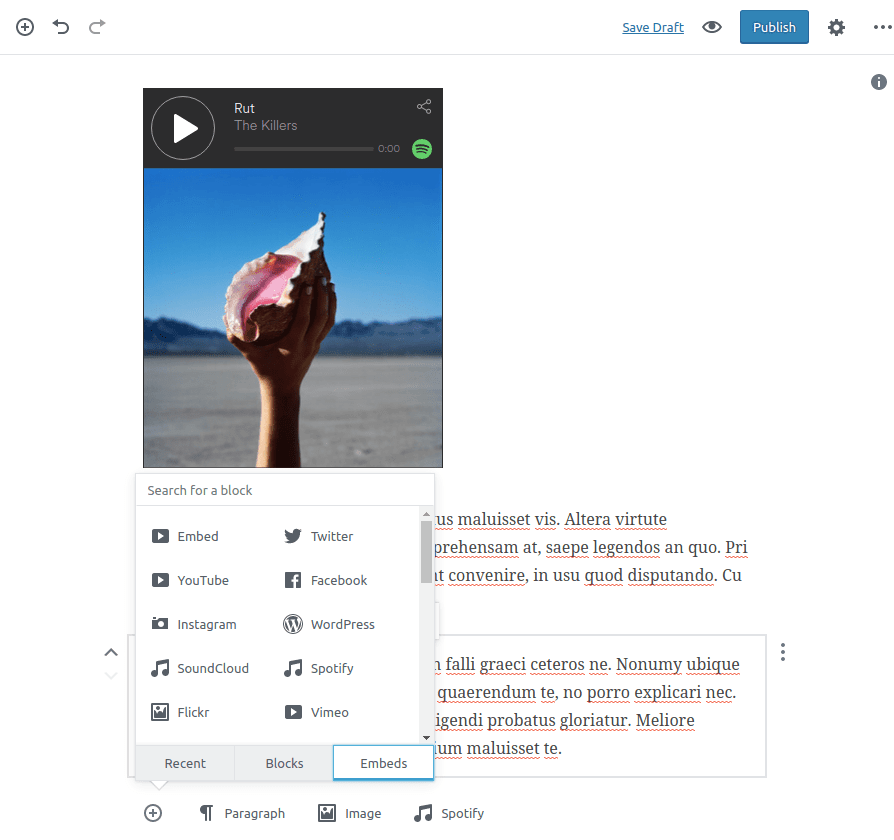
Task: Click the green Spotify logo
Action: 422,149
